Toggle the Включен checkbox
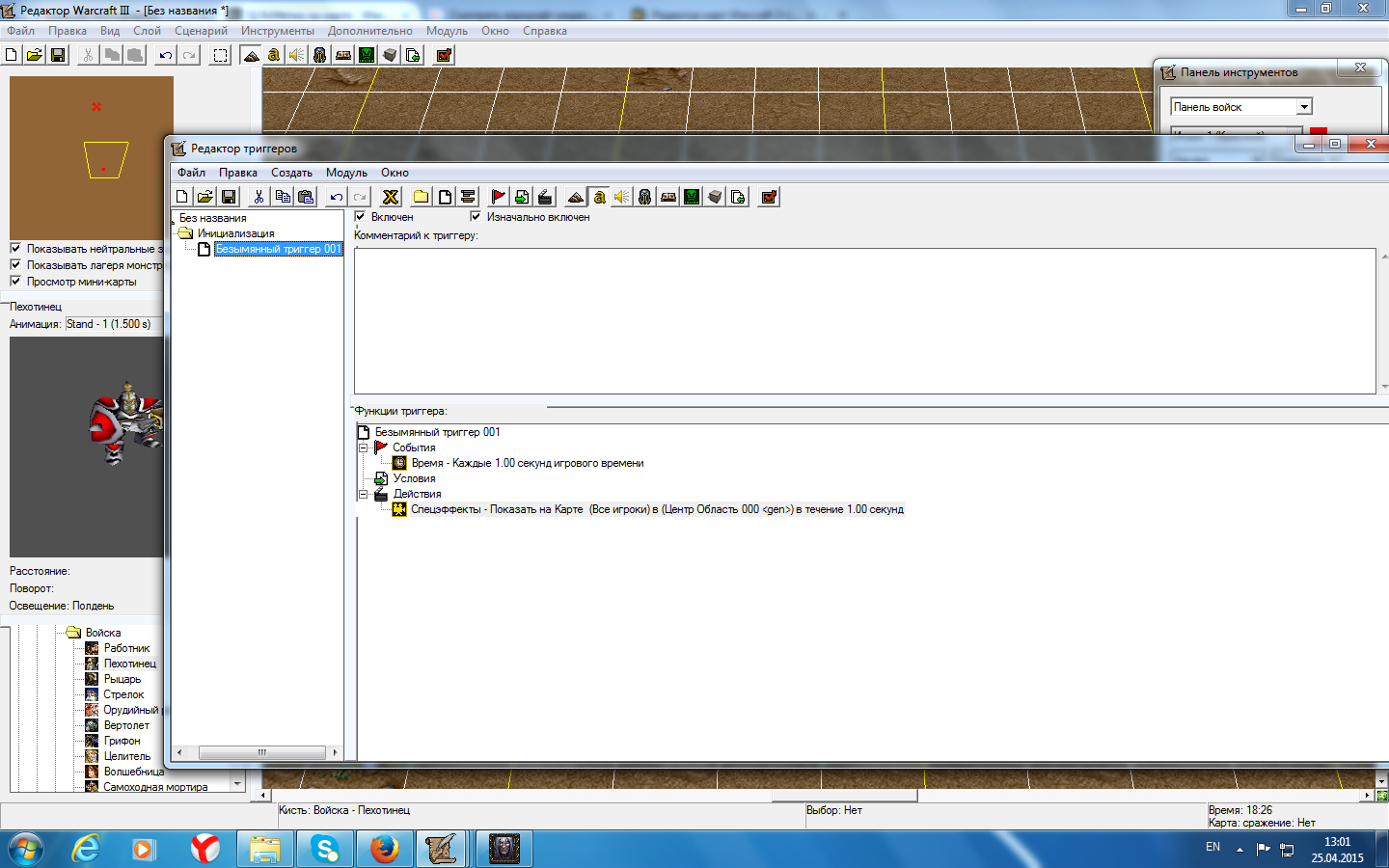The image size is (1389, 868). coord(360,217)
